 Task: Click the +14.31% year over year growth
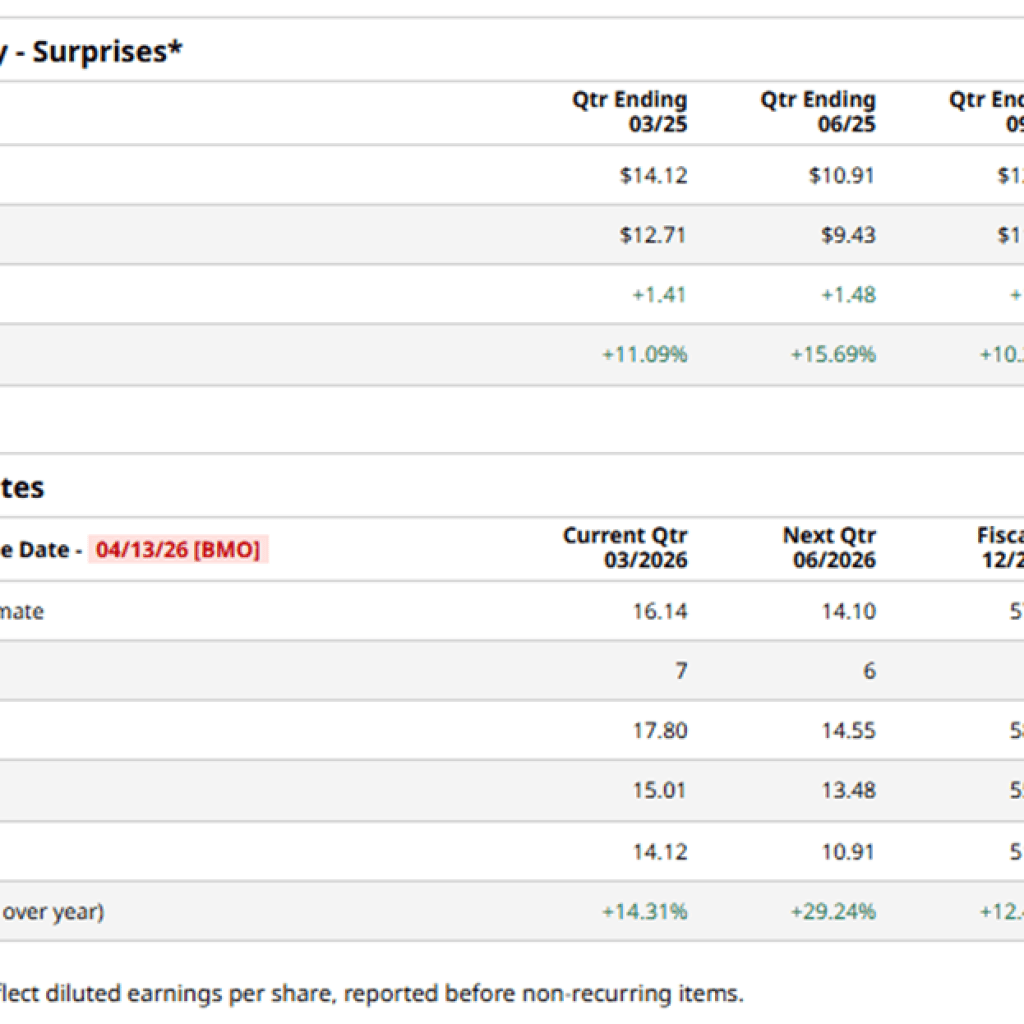click(x=644, y=912)
